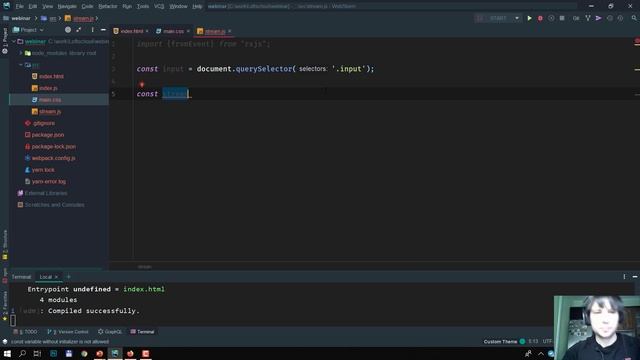
Task: Click the Run with Coverage icon
Action: pos(551,18)
